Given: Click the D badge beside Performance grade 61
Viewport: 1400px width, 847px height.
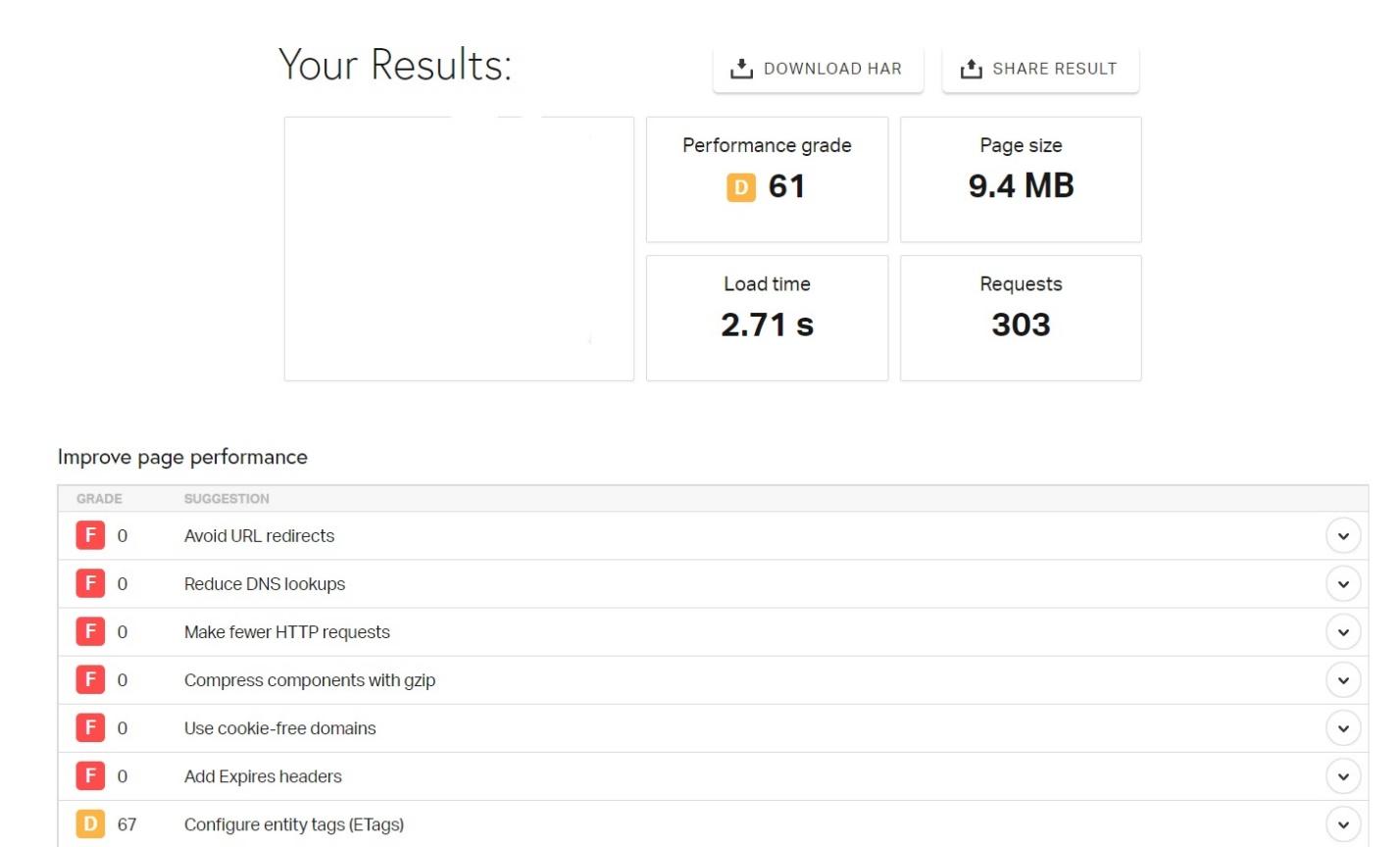Looking at the screenshot, I should click(x=741, y=187).
